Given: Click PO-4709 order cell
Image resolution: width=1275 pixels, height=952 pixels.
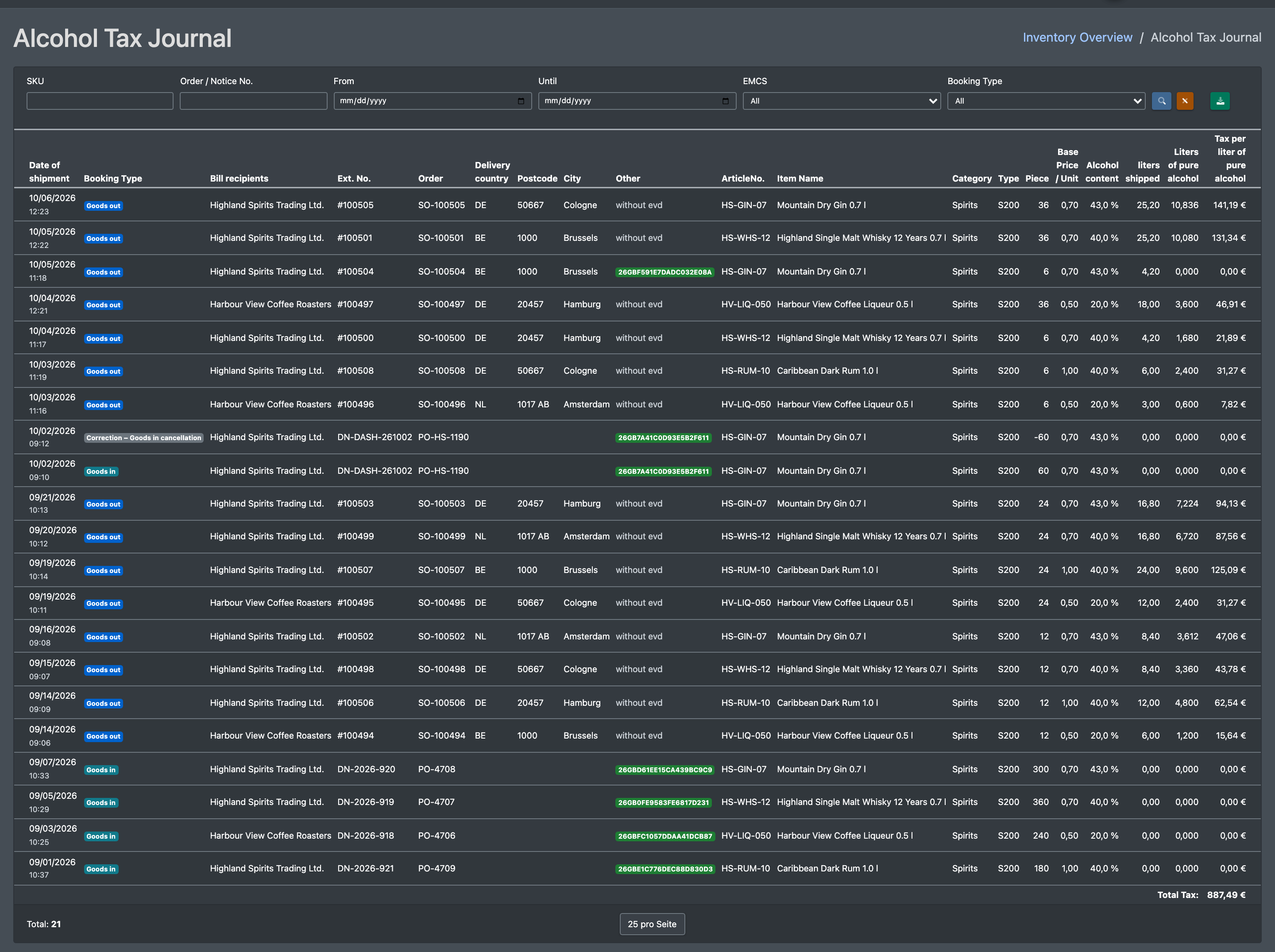Looking at the screenshot, I should click(x=437, y=868).
